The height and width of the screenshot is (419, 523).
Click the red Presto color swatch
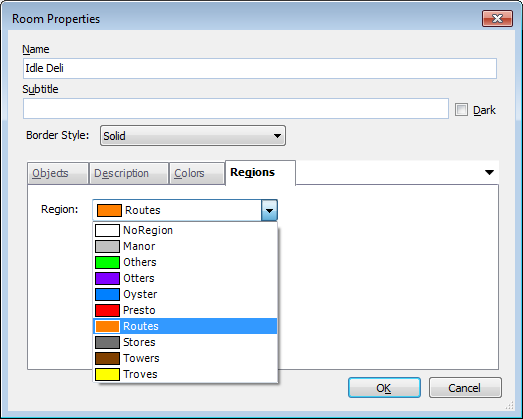107,311
